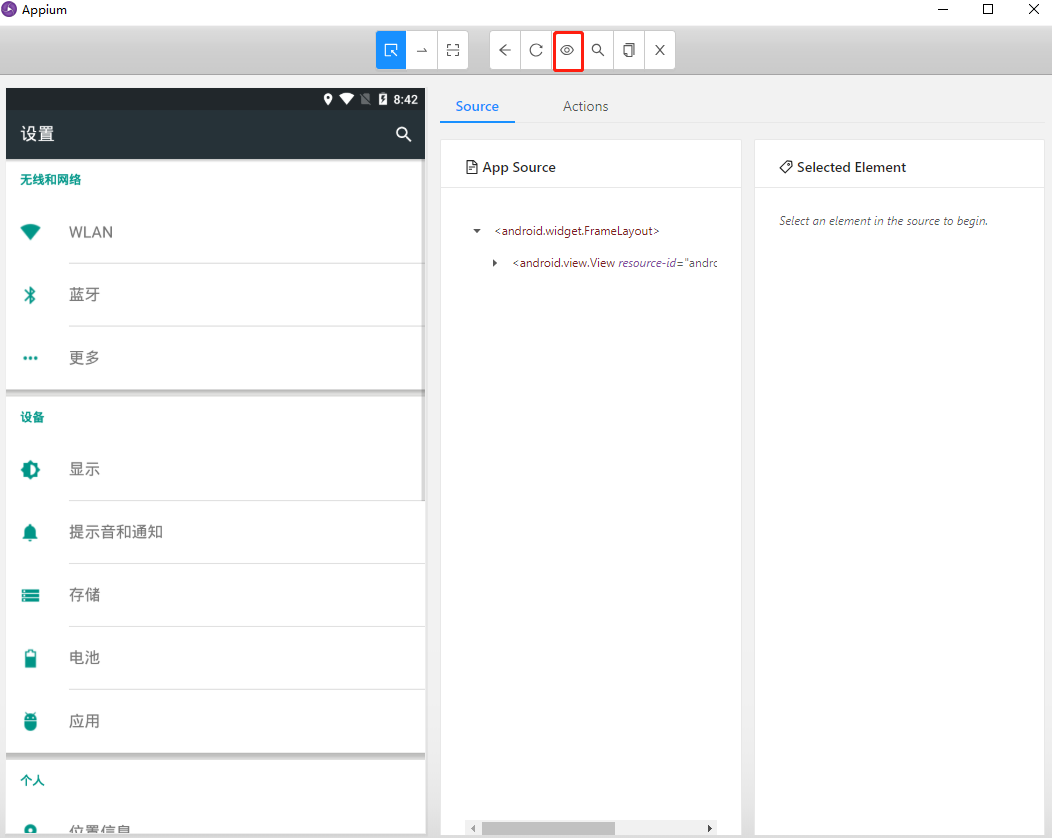Screen dimensions: 1052x838
Task: Click the scrollbar left arrow
Action: click(x=473, y=828)
